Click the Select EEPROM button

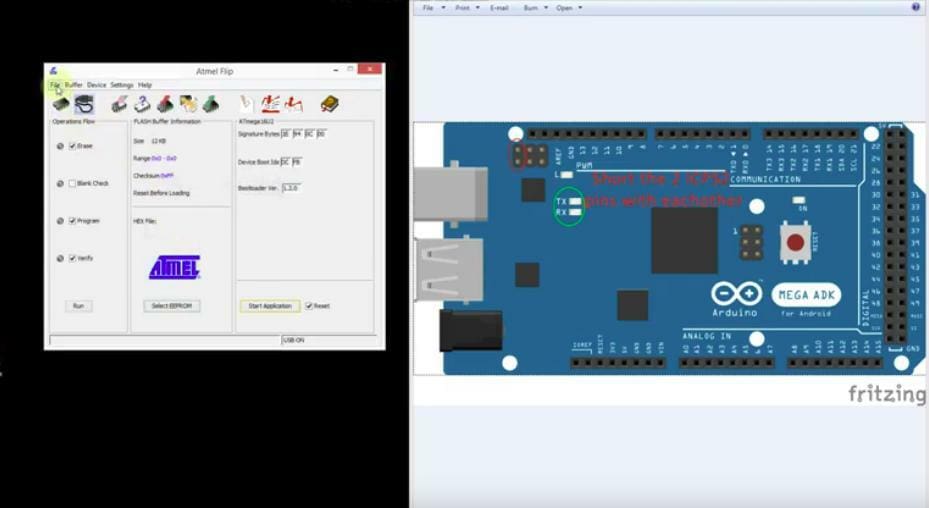(172, 306)
